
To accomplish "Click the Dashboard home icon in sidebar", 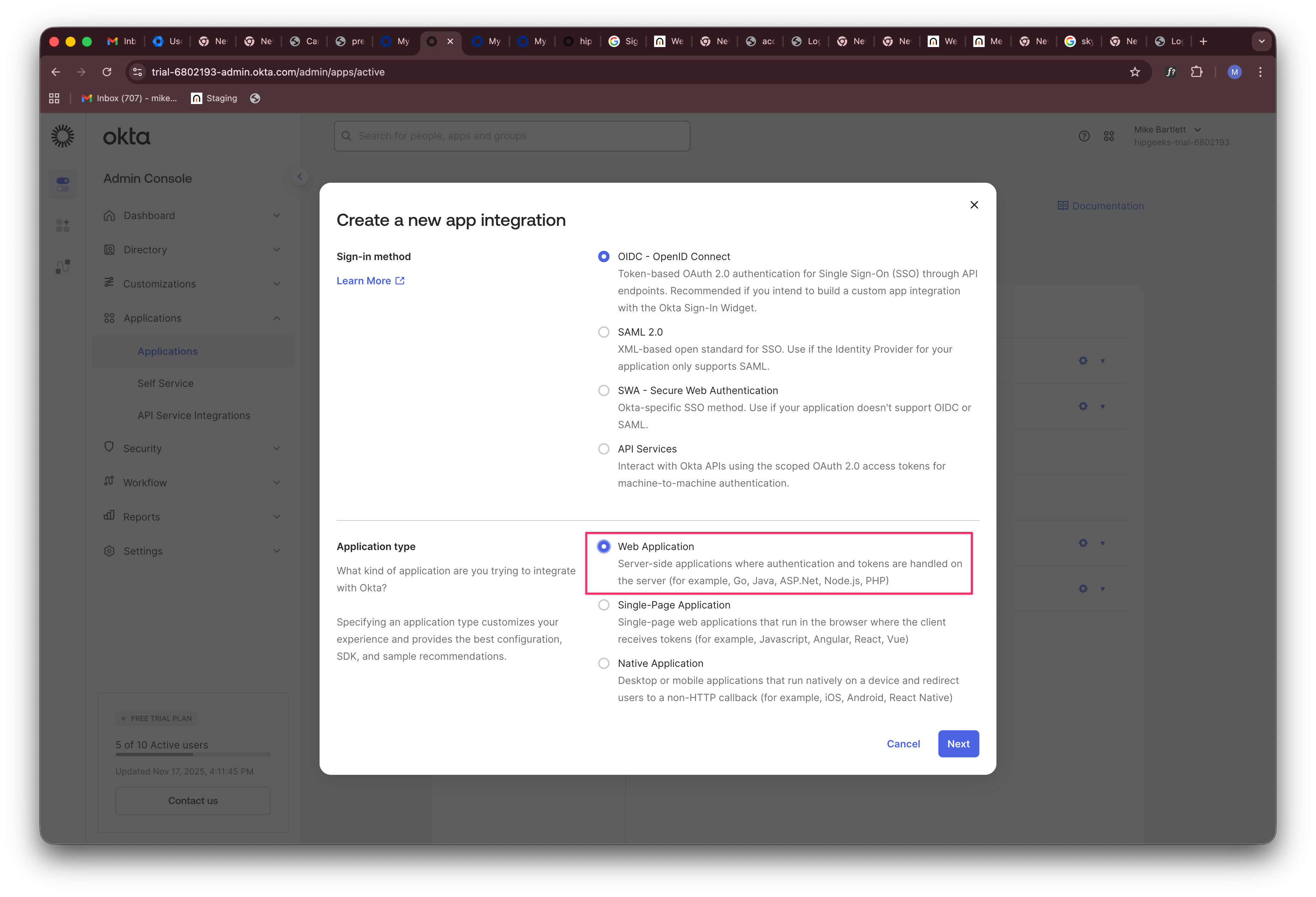I will tap(109, 215).
